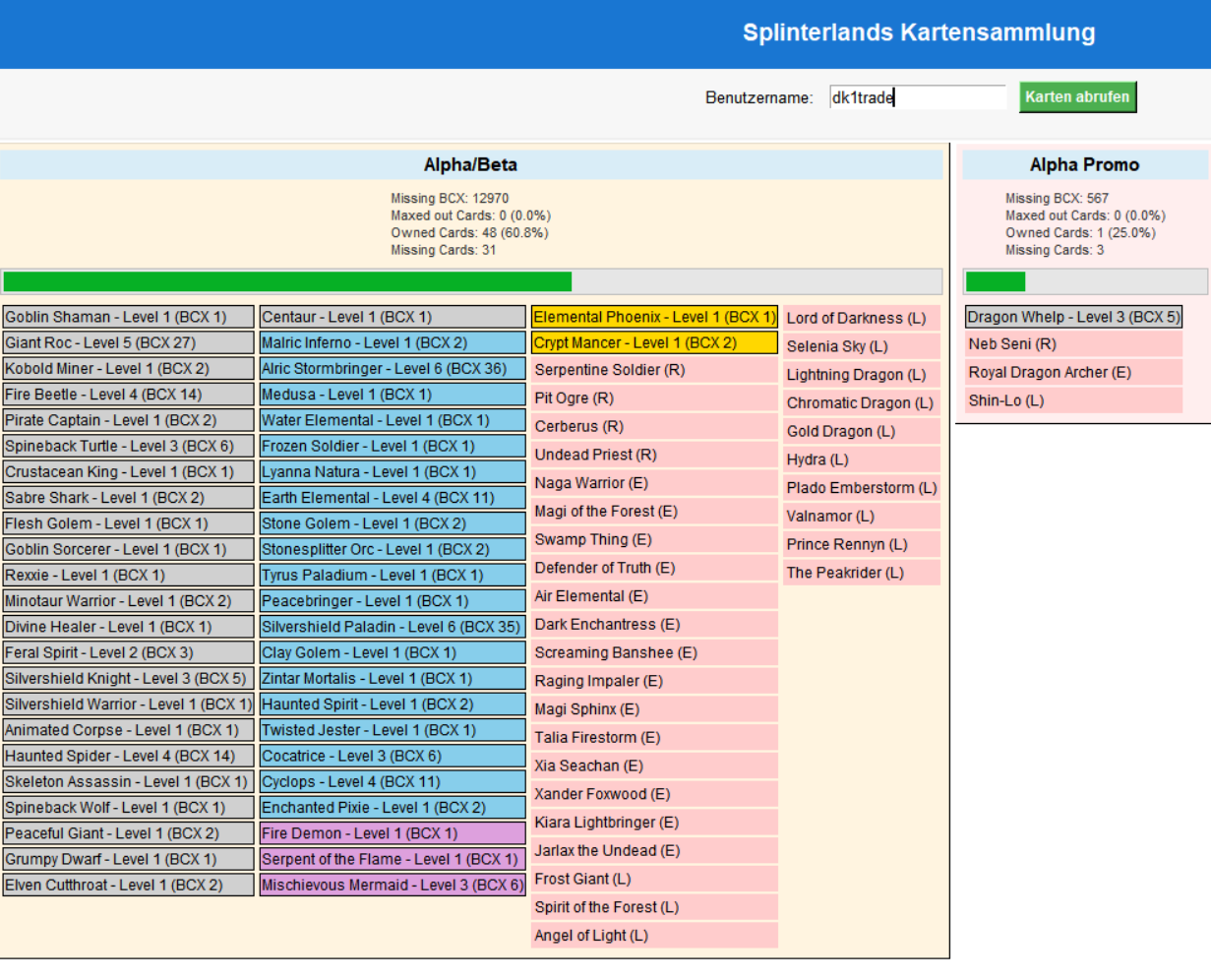The height and width of the screenshot is (980, 1211).
Task: Click the Haunted Spirit card
Action: click(x=393, y=704)
